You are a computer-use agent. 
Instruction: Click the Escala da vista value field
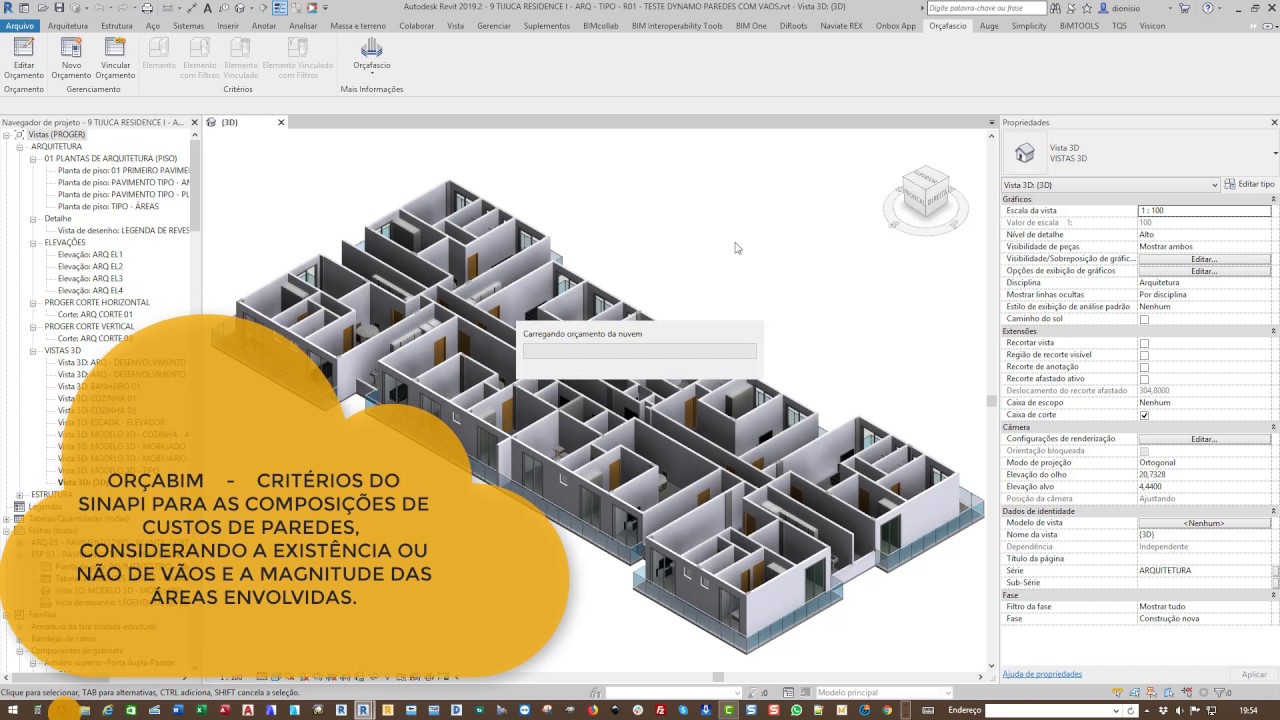(x=1204, y=211)
